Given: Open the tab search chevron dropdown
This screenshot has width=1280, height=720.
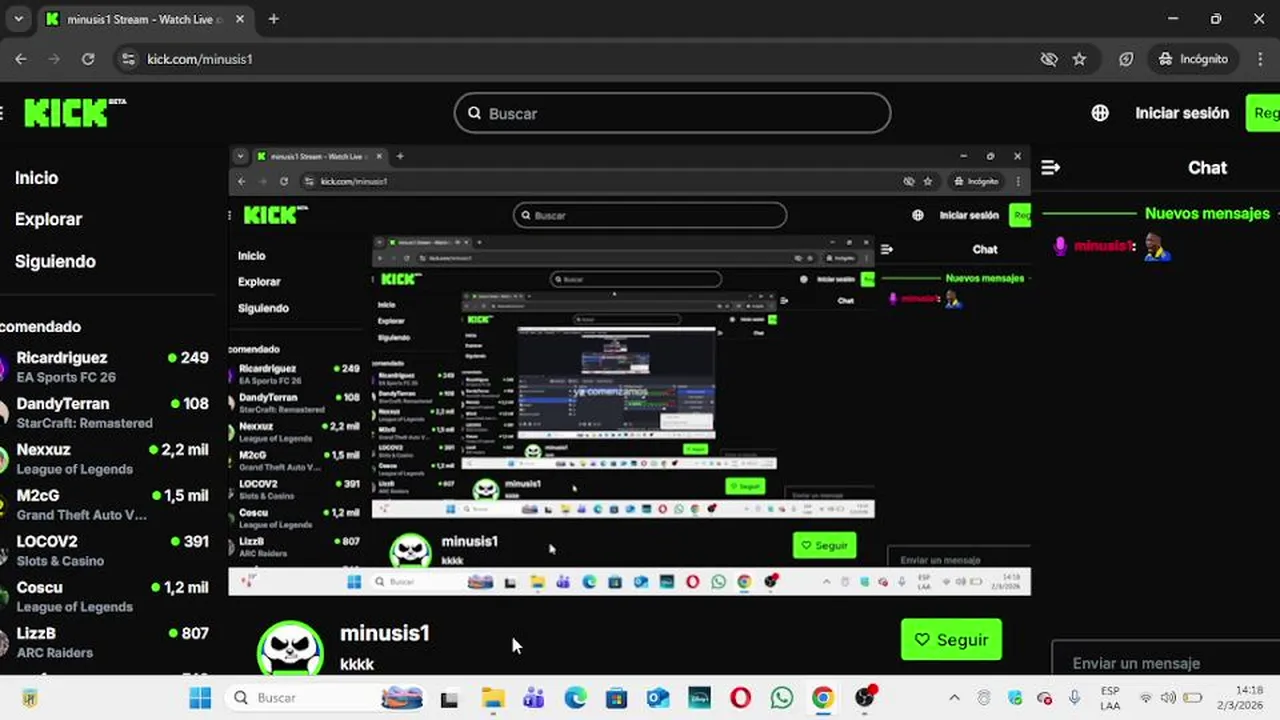Looking at the screenshot, I should tap(18, 19).
